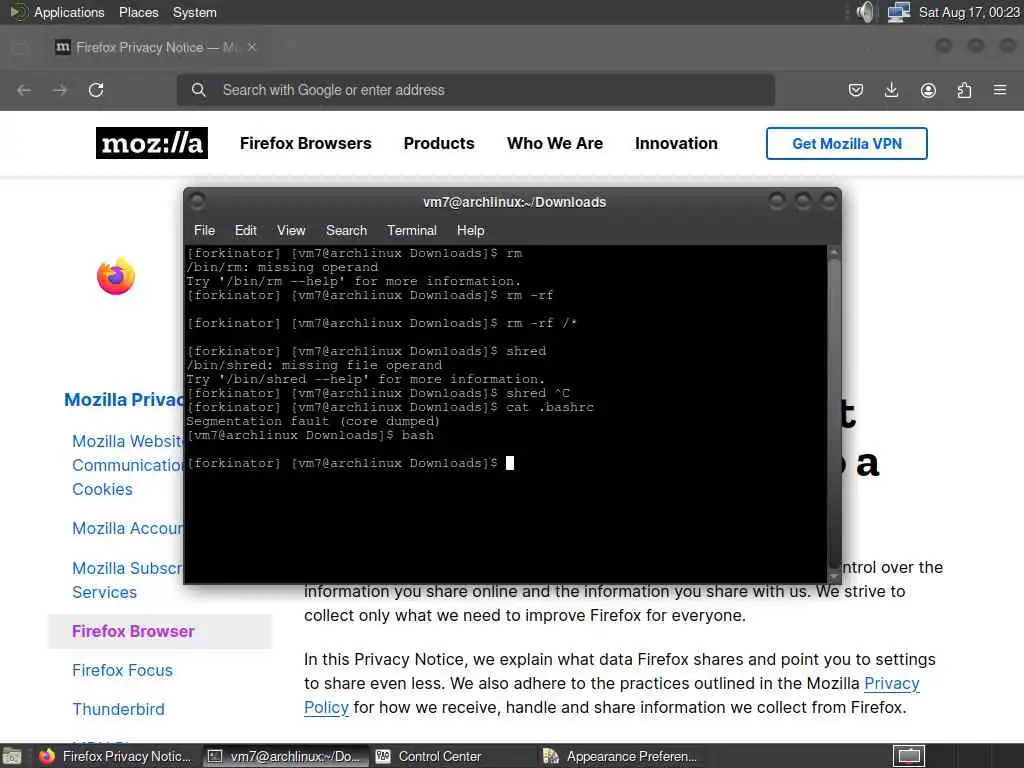Click the terminal title bar text

pos(515,202)
